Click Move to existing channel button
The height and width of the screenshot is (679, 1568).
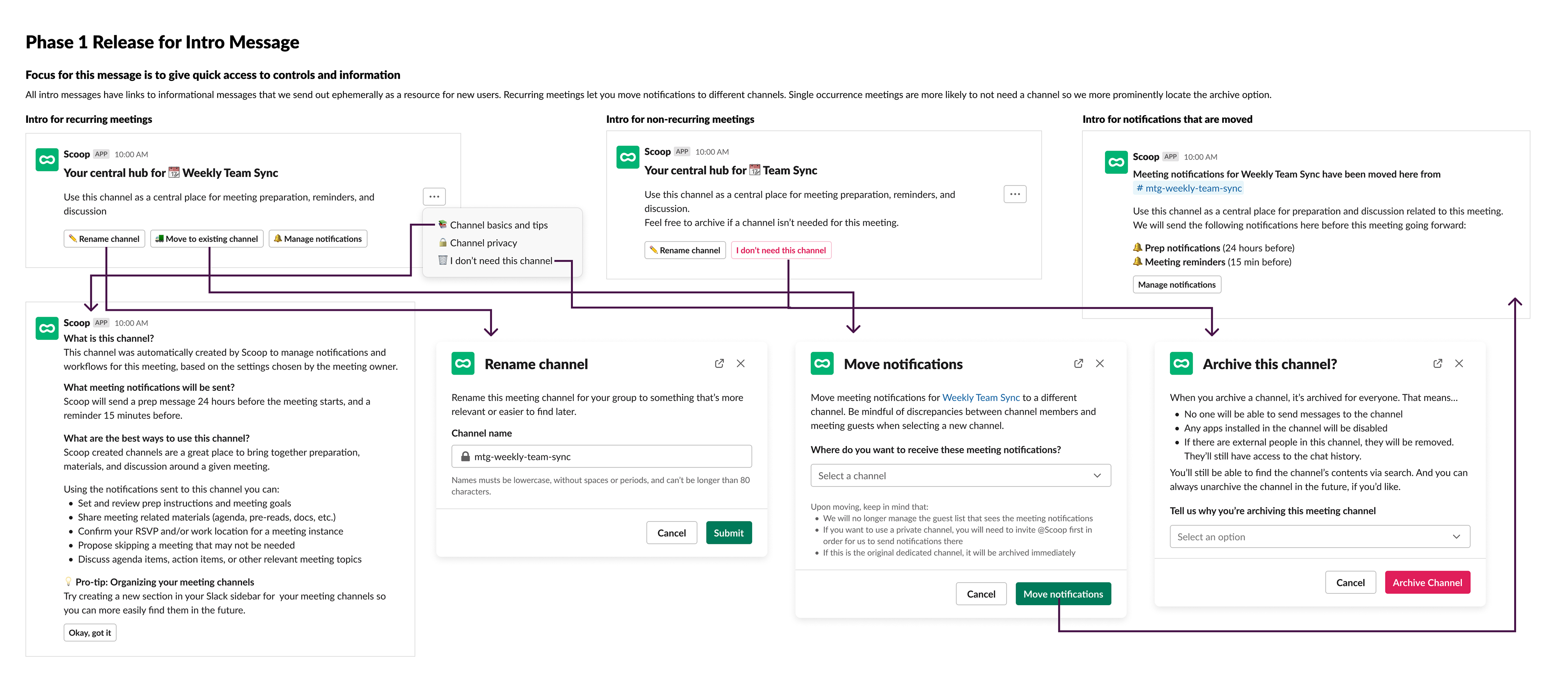coord(207,238)
